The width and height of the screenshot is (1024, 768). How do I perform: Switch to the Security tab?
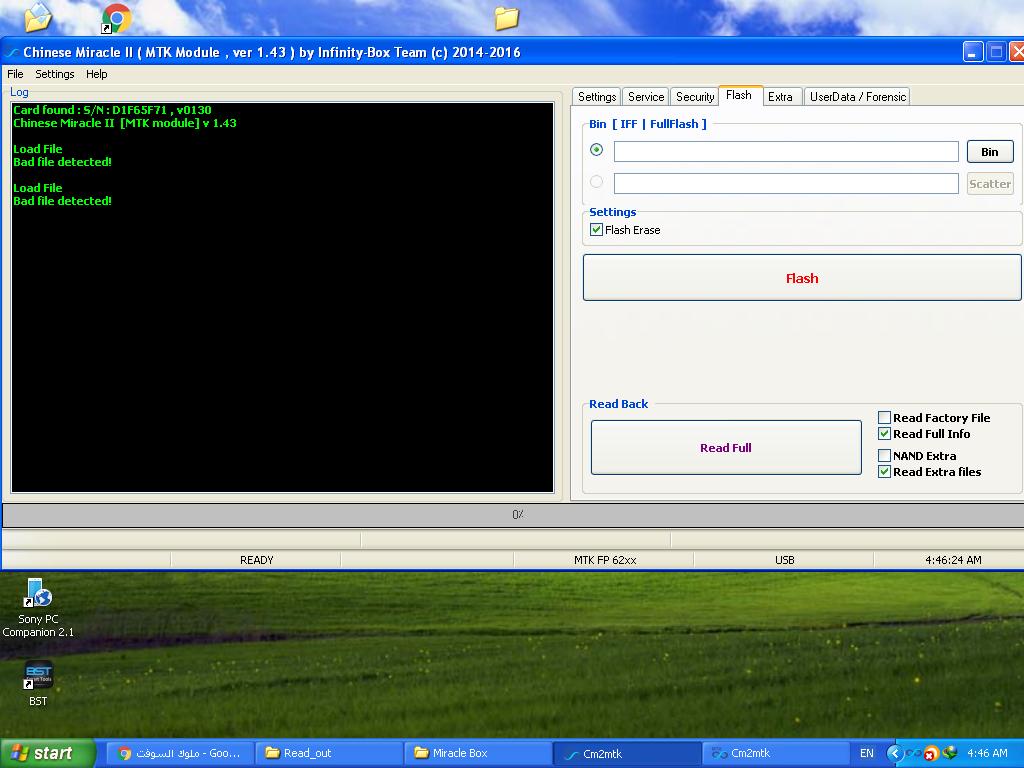coord(695,97)
